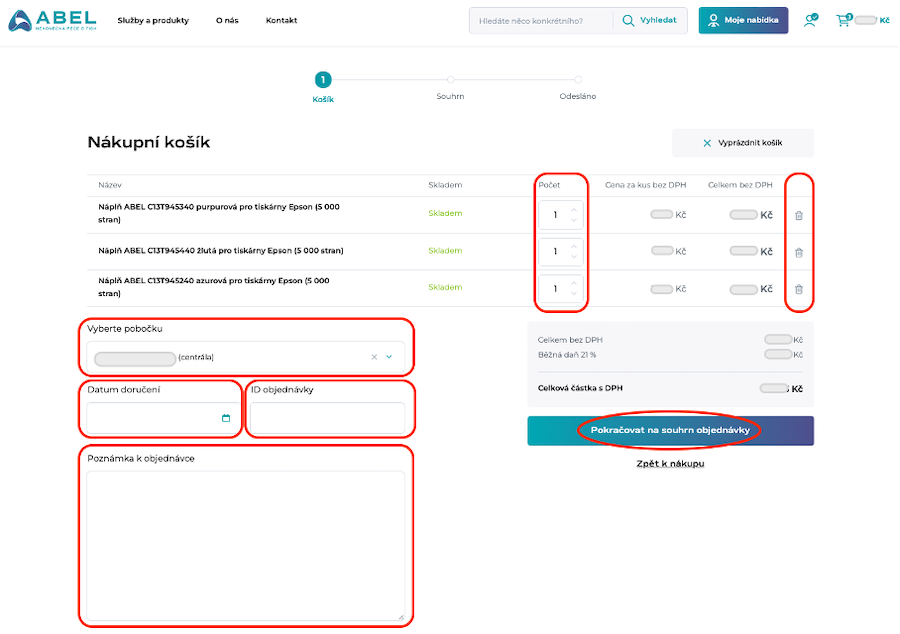
Task: Focus the Hledáte něco konkrétního search field
Action: pos(541,21)
